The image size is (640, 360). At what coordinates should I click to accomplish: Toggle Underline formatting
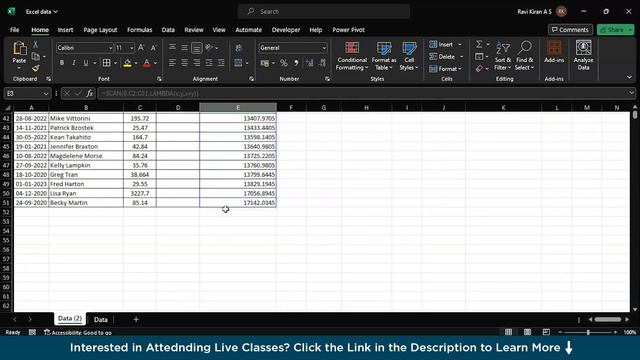click(86, 63)
